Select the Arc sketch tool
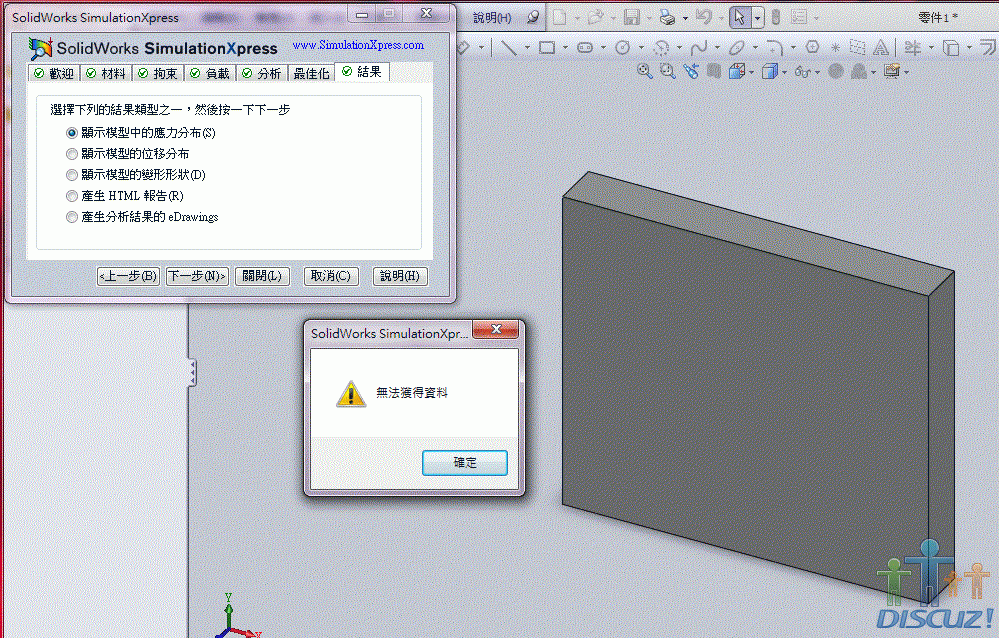999x638 pixels. [661, 48]
